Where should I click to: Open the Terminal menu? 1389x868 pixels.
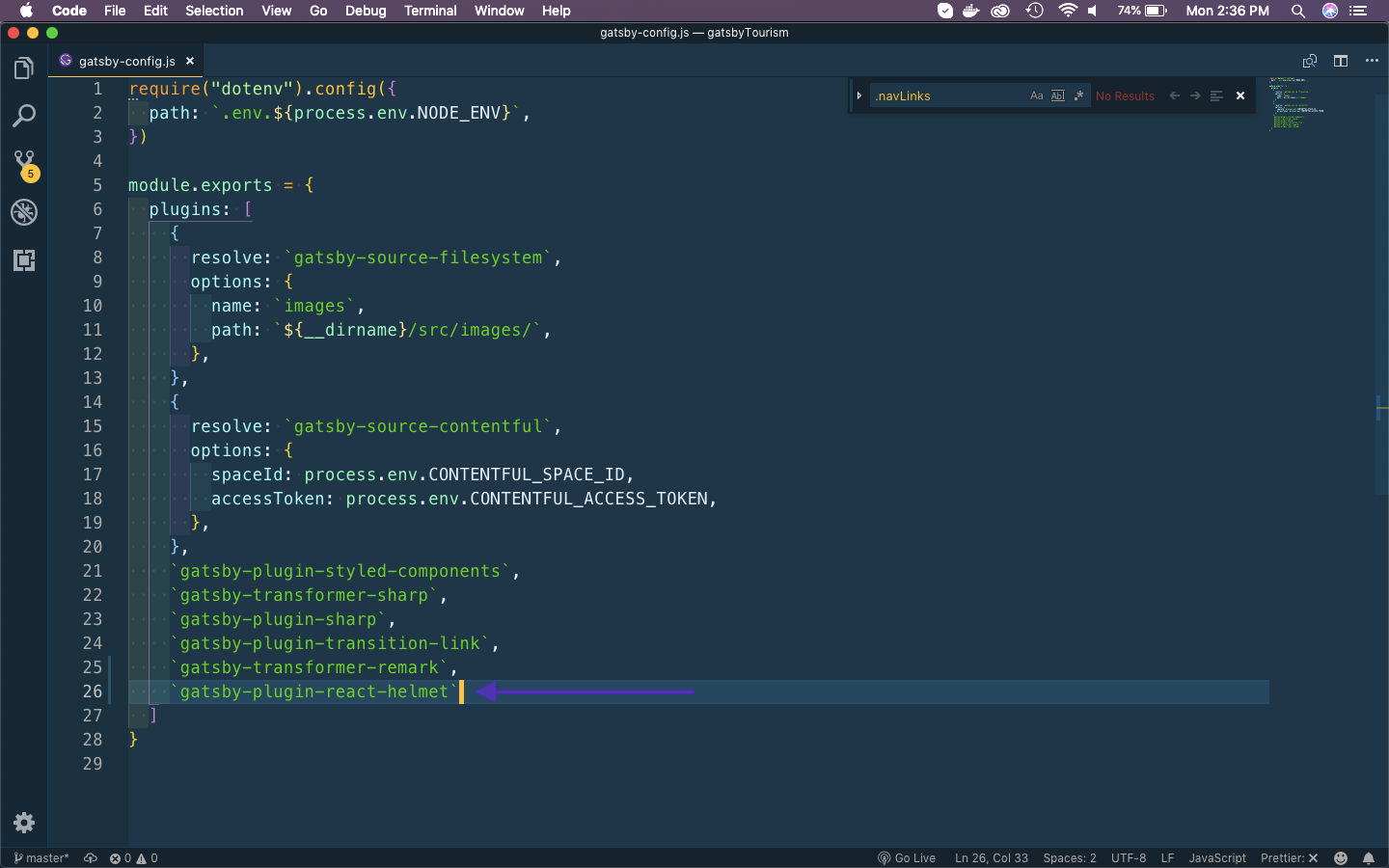430,11
